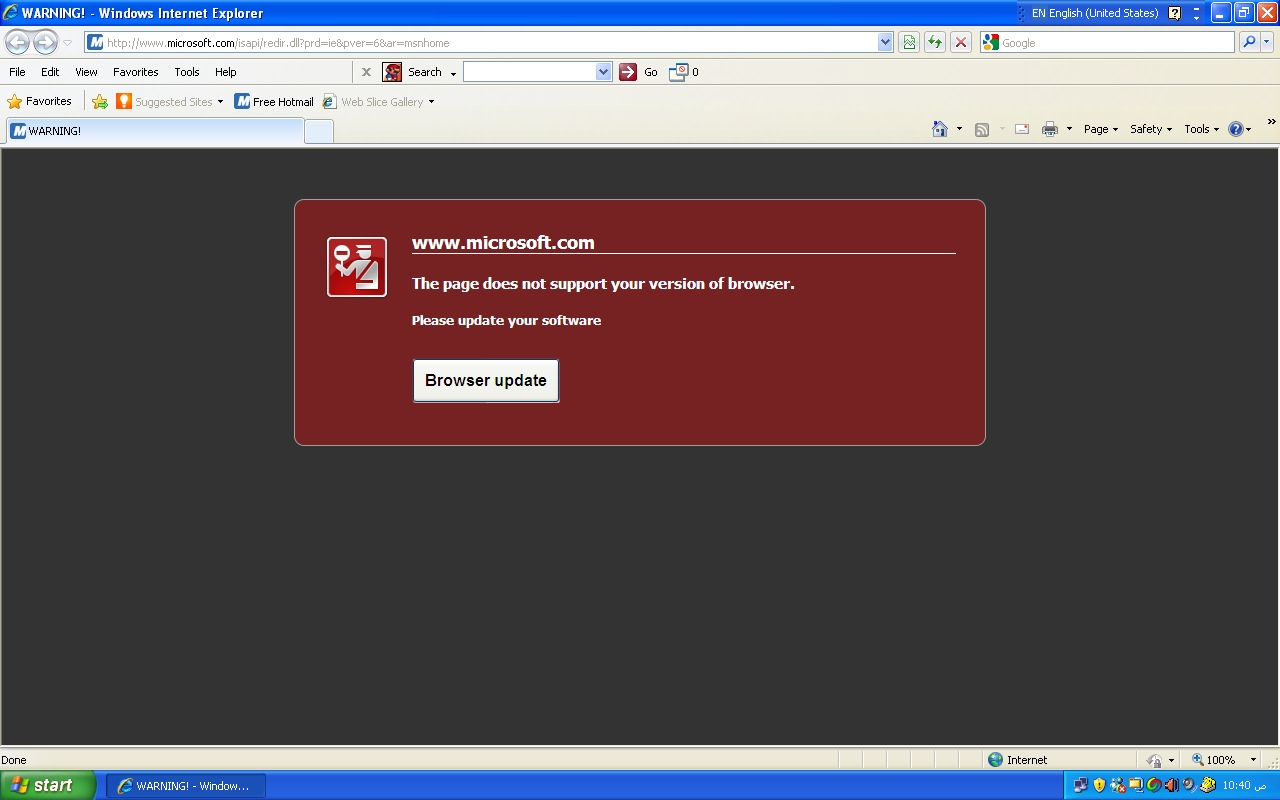Image resolution: width=1280 pixels, height=800 pixels.
Task: Expand the Print dropdown arrow
Action: pos(1069,129)
